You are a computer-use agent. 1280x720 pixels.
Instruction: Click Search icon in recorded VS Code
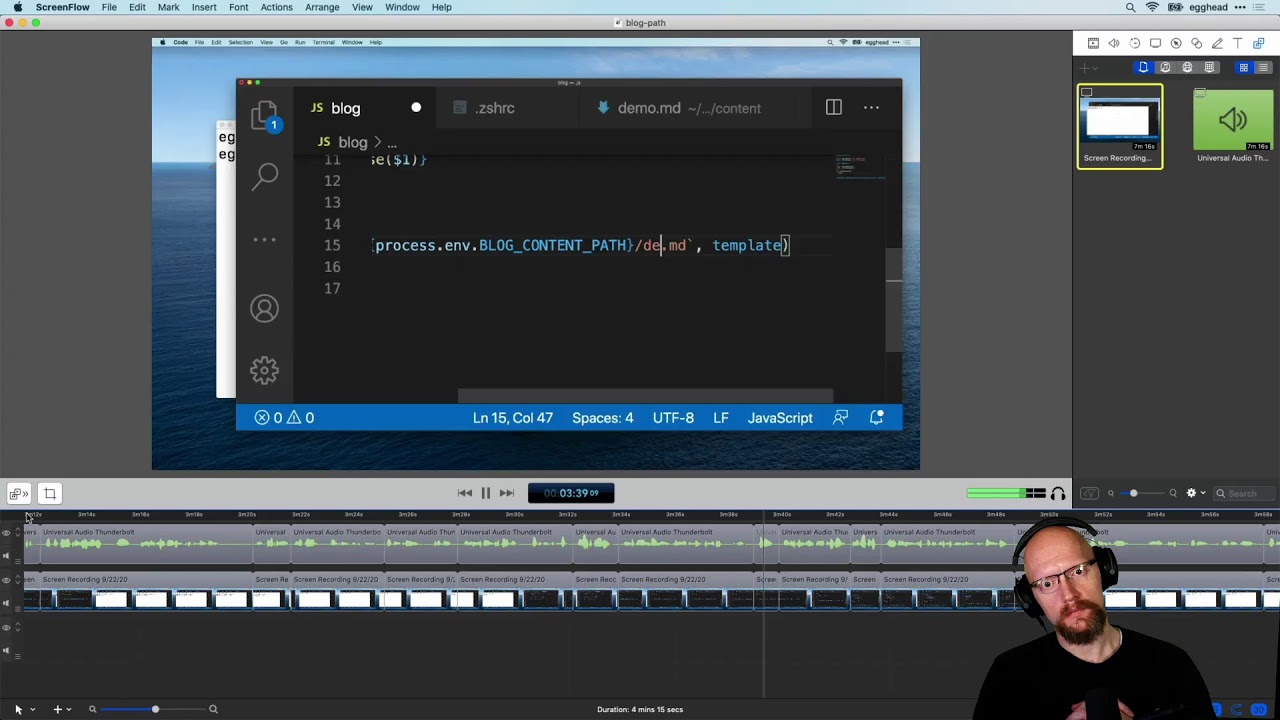tap(265, 177)
